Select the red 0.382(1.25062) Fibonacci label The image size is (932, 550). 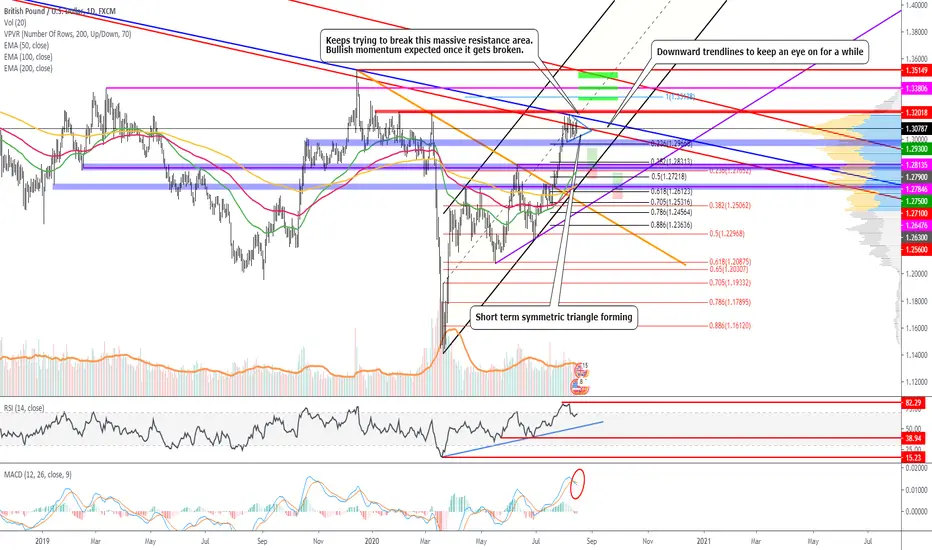730,205
